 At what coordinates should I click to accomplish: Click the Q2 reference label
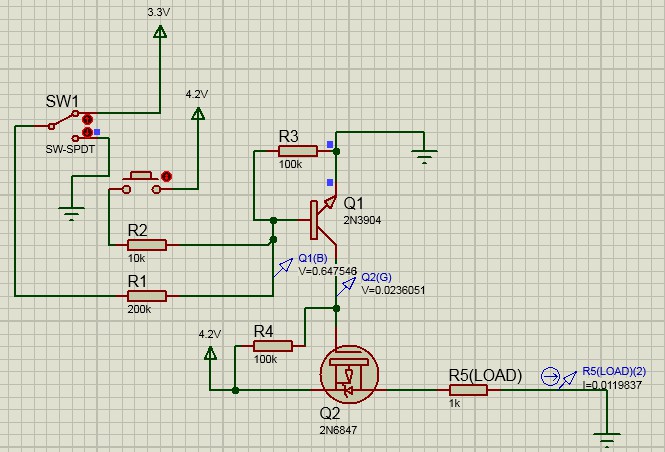(x=330, y=413)
